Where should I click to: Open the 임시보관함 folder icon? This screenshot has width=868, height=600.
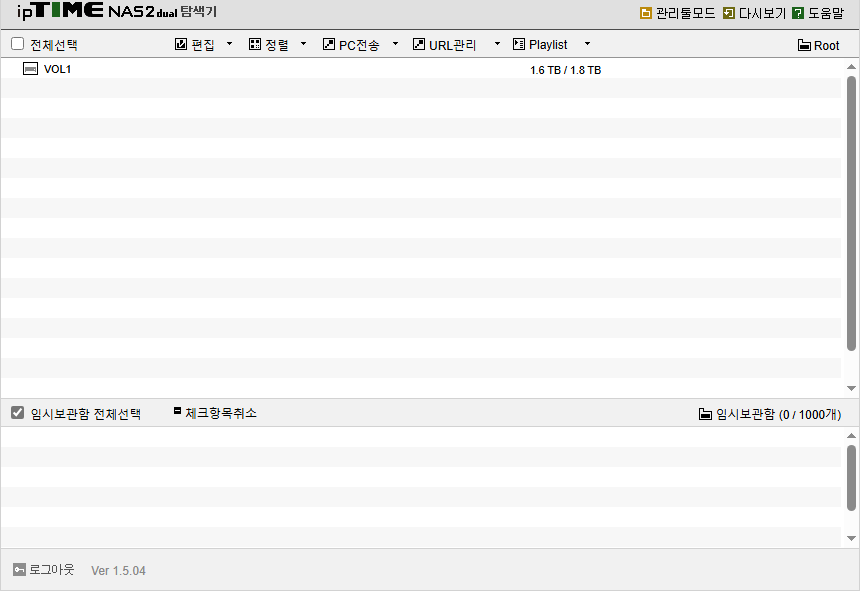(705, 414)
